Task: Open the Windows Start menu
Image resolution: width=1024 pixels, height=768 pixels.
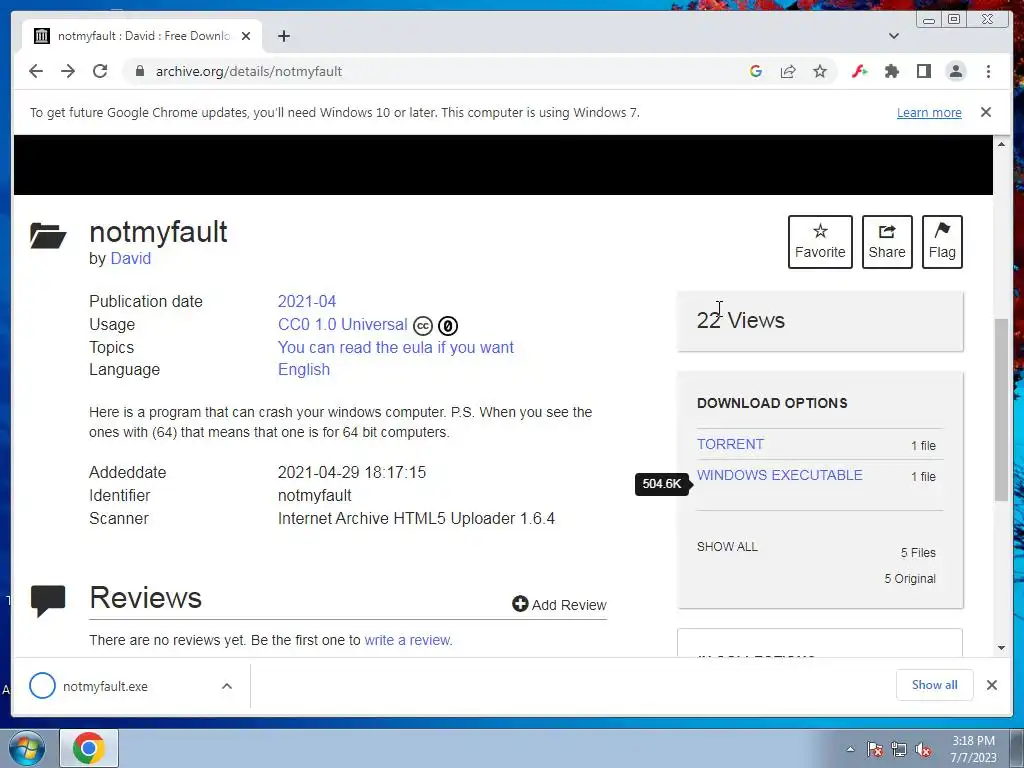Action: point(27,748)
